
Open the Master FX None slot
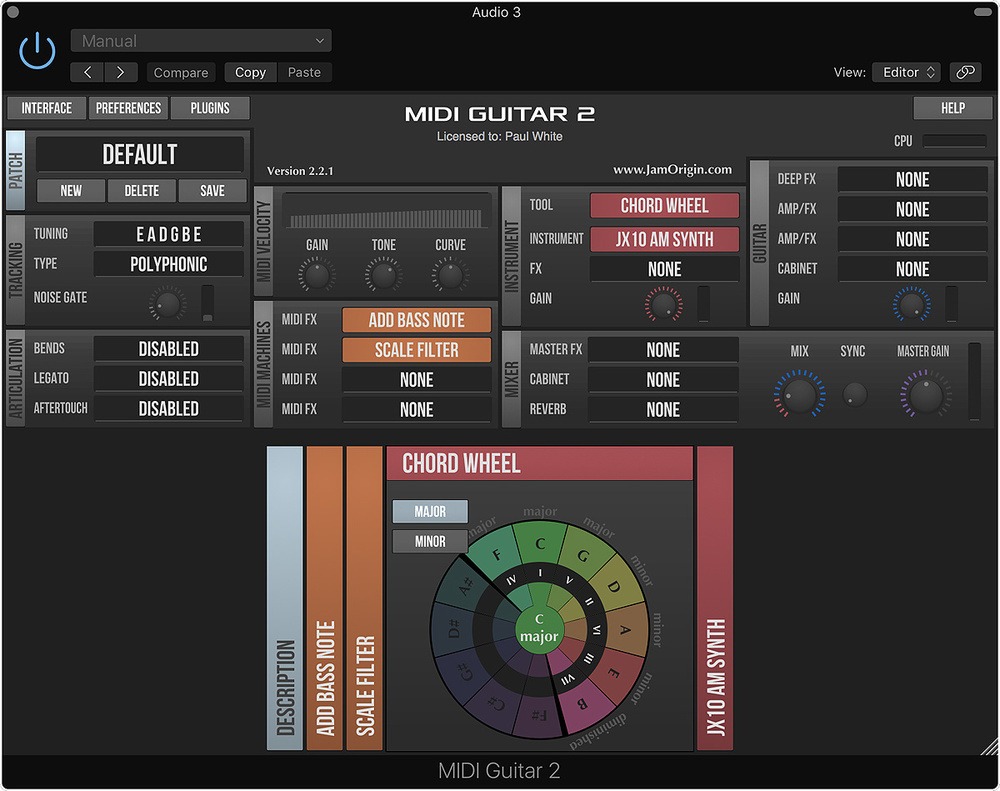[x=663, y=350]
